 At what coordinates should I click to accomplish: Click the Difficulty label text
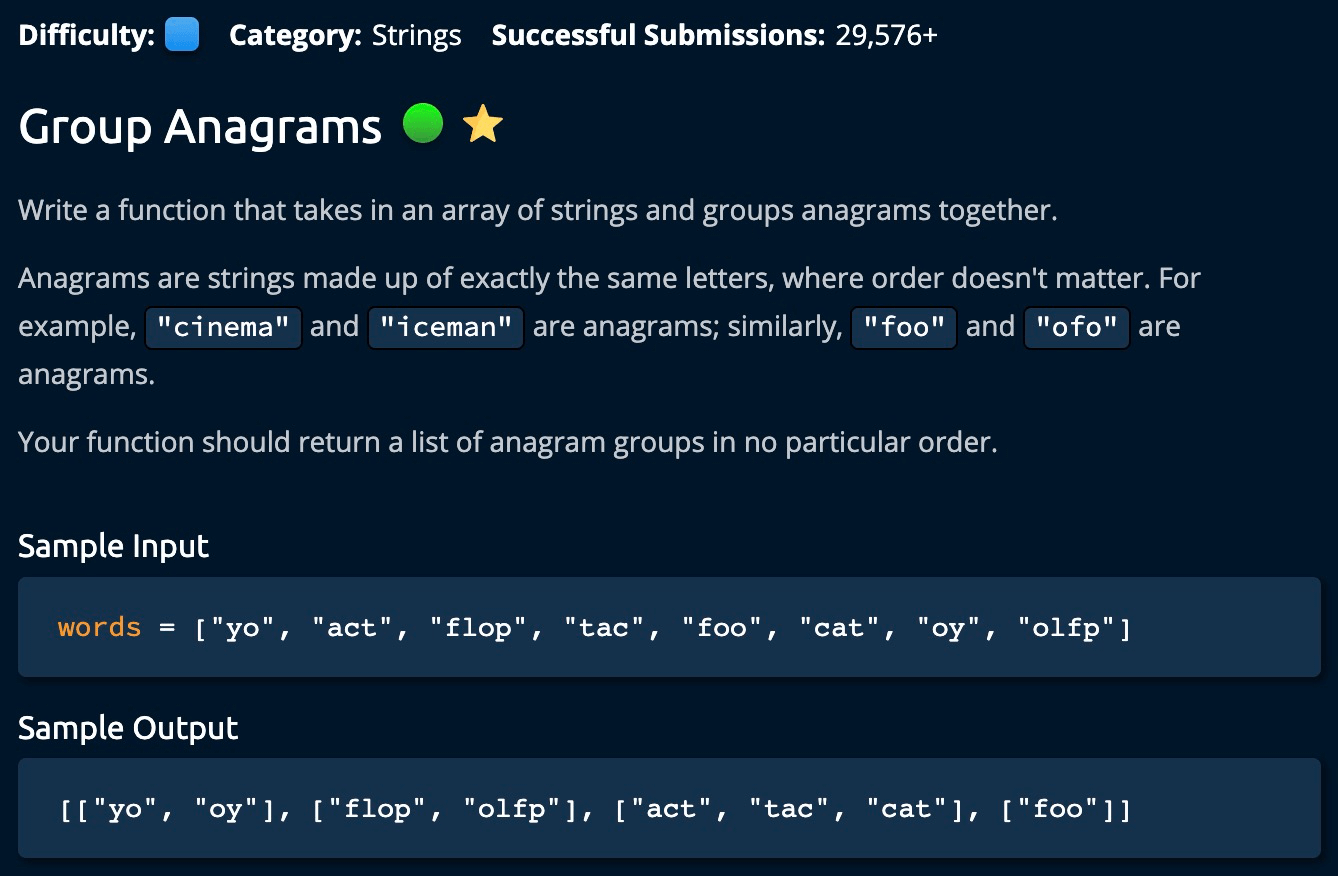86,36
